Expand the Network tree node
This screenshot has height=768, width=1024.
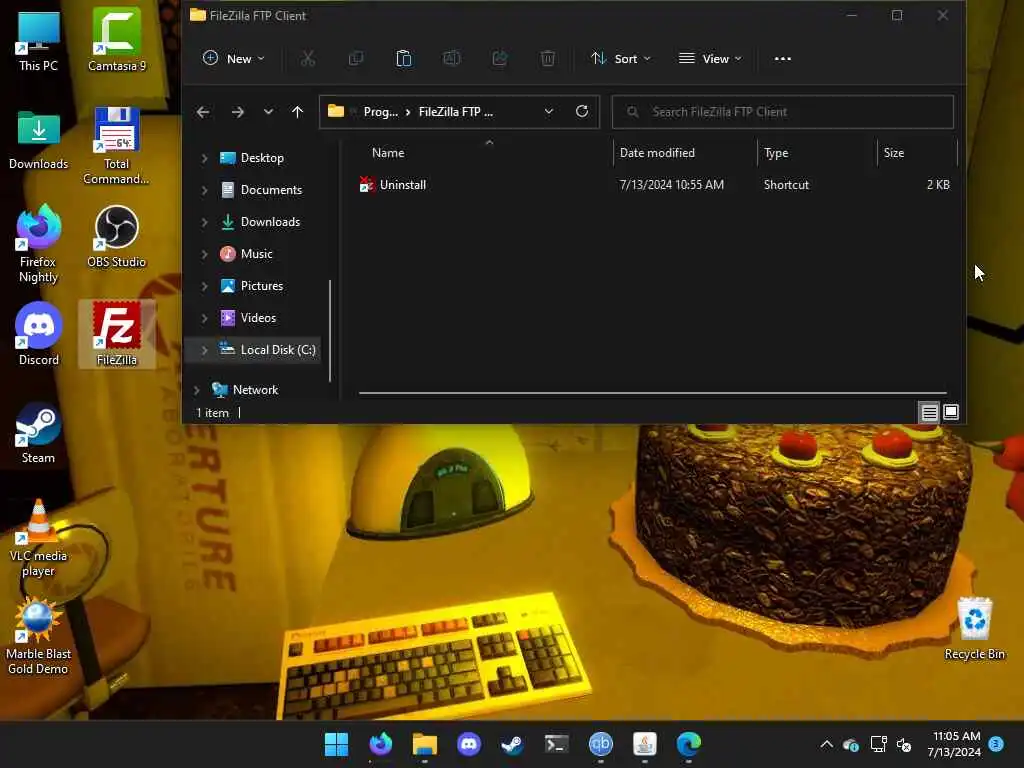tap(197, 390)
